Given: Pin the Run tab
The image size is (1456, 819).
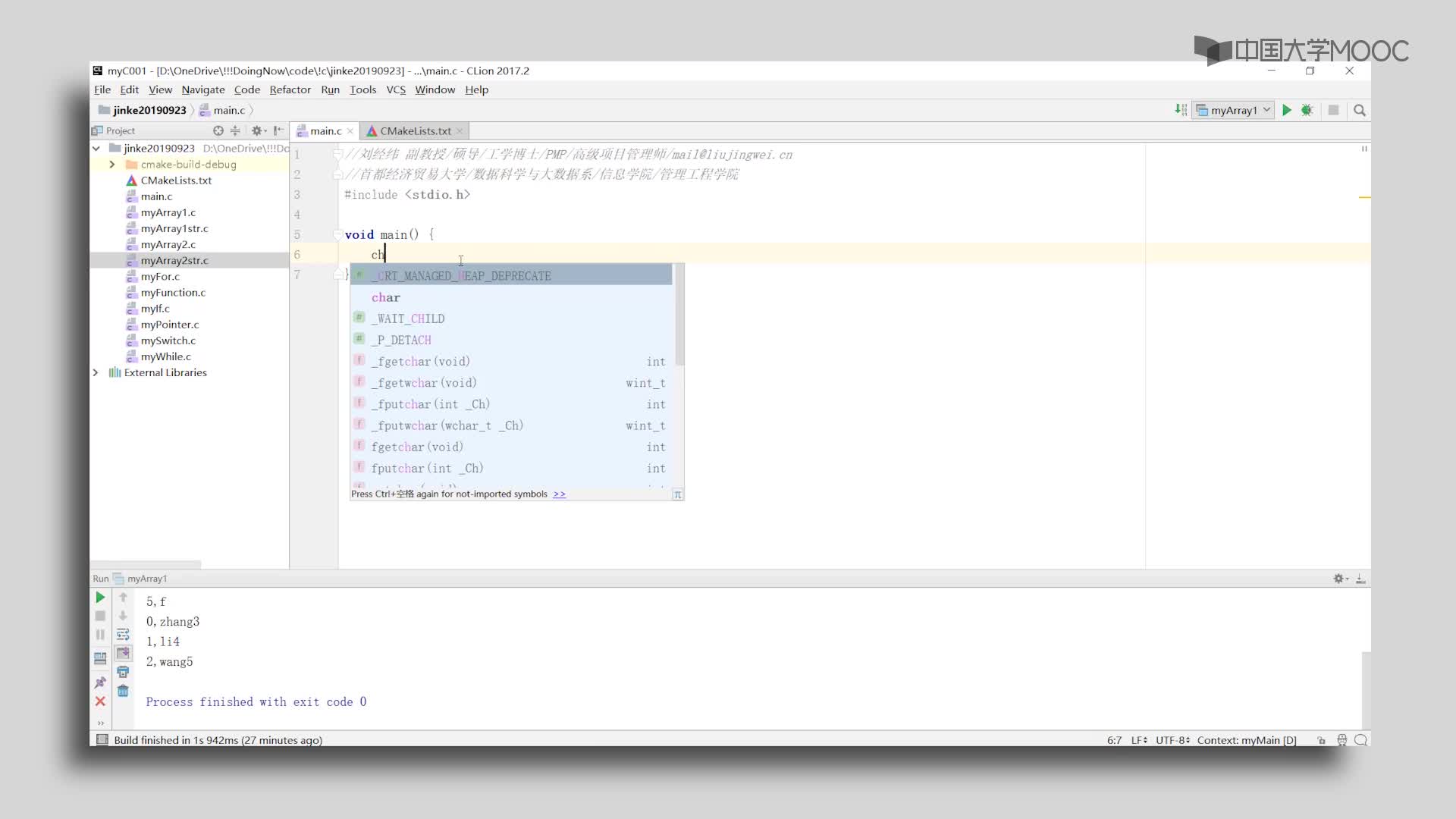Looking at the screenshot, I should click(x=100, y=682).
